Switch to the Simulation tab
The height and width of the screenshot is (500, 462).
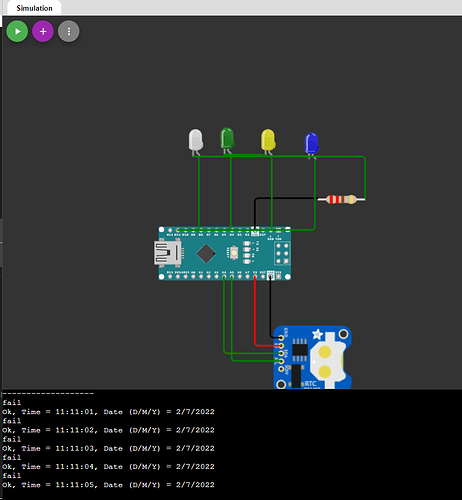coord(34,8)
